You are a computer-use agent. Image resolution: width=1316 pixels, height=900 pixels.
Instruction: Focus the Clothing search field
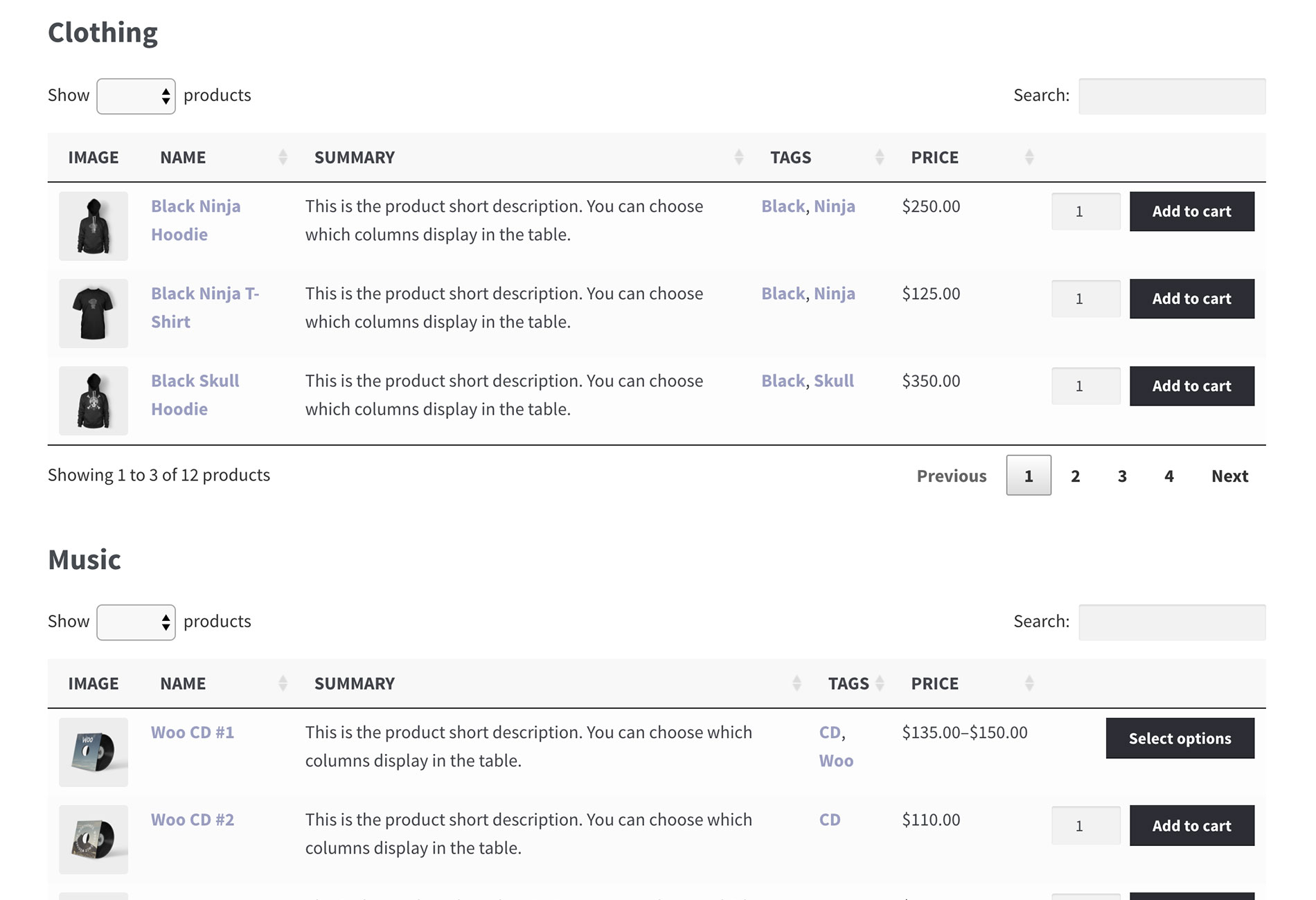point(1172,96)
